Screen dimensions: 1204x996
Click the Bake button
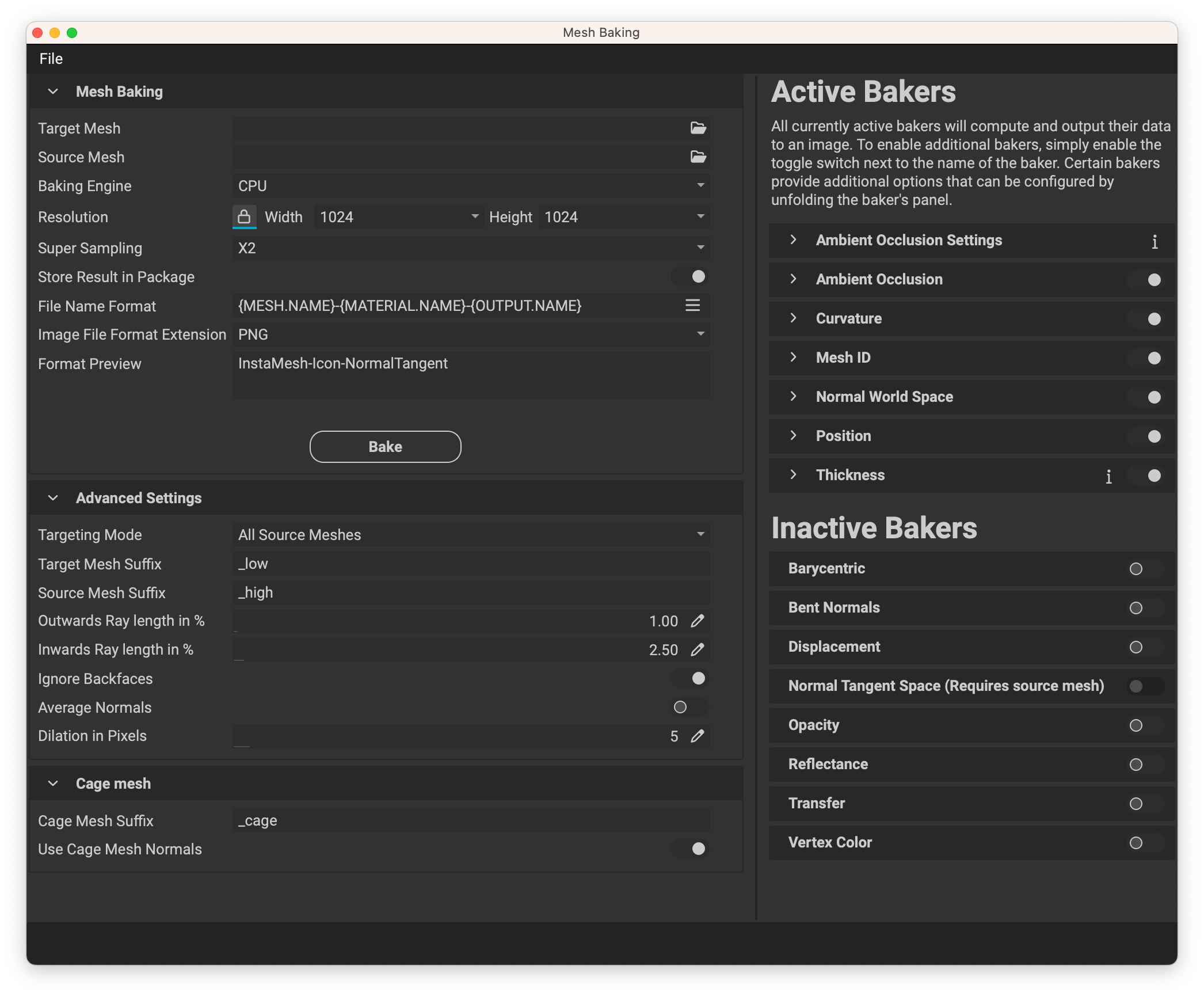pos(386,447)
